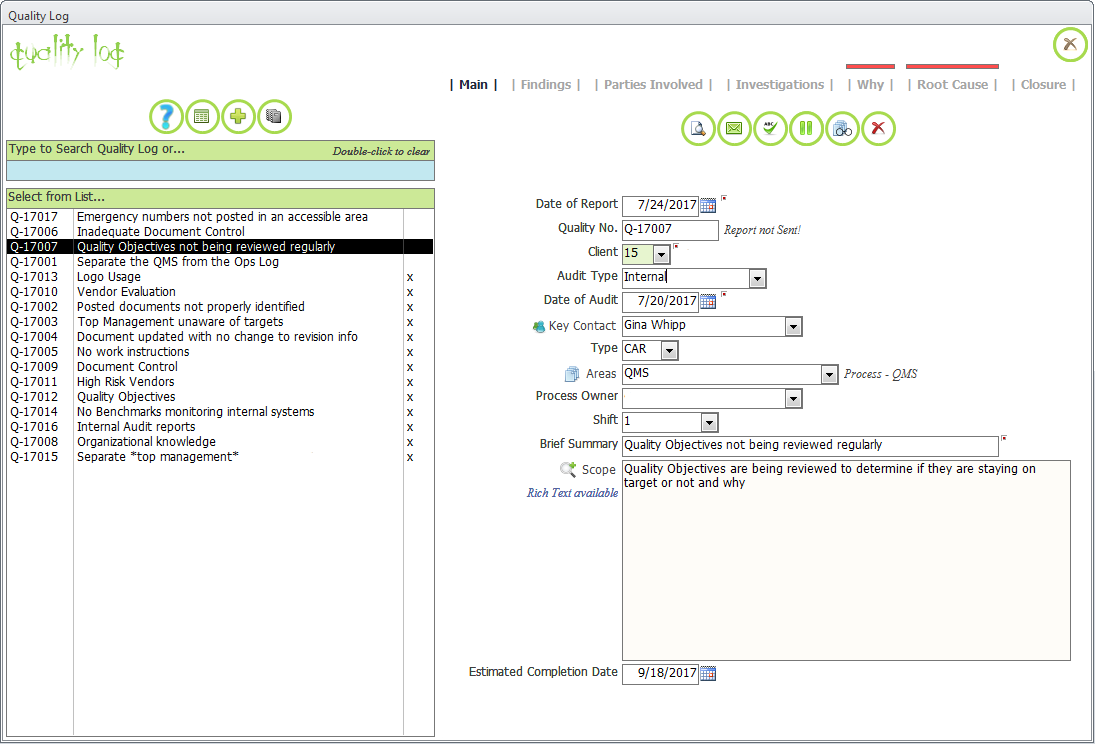Click into the Date of Audit field
The width and height of the screenshot is (1095, 744).
tap(661, 301)
